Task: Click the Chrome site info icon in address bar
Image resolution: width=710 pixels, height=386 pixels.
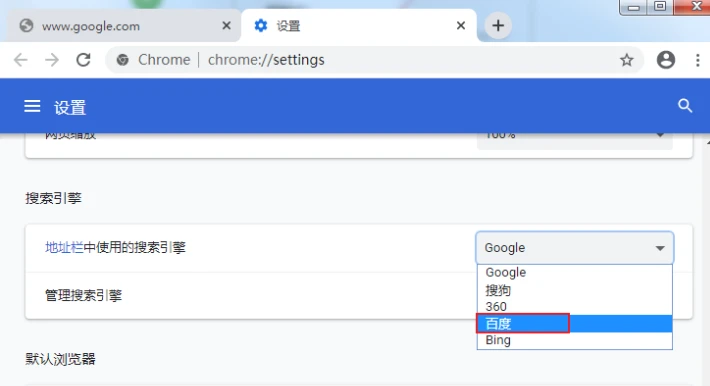Action: click(x=122, y=60)
